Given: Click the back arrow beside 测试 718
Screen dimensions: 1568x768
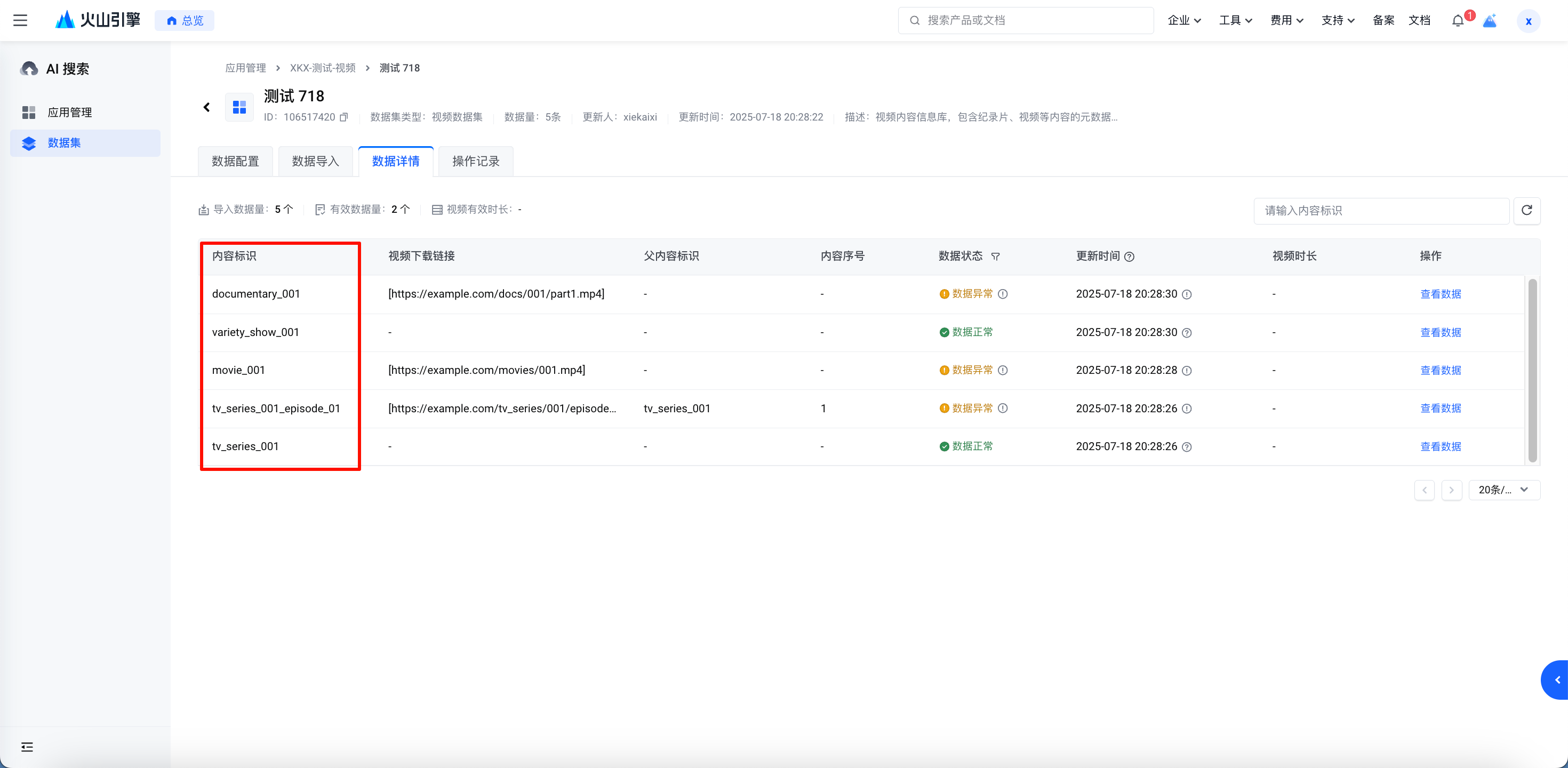Looking at the screenshot, I should tap(206, 107).
